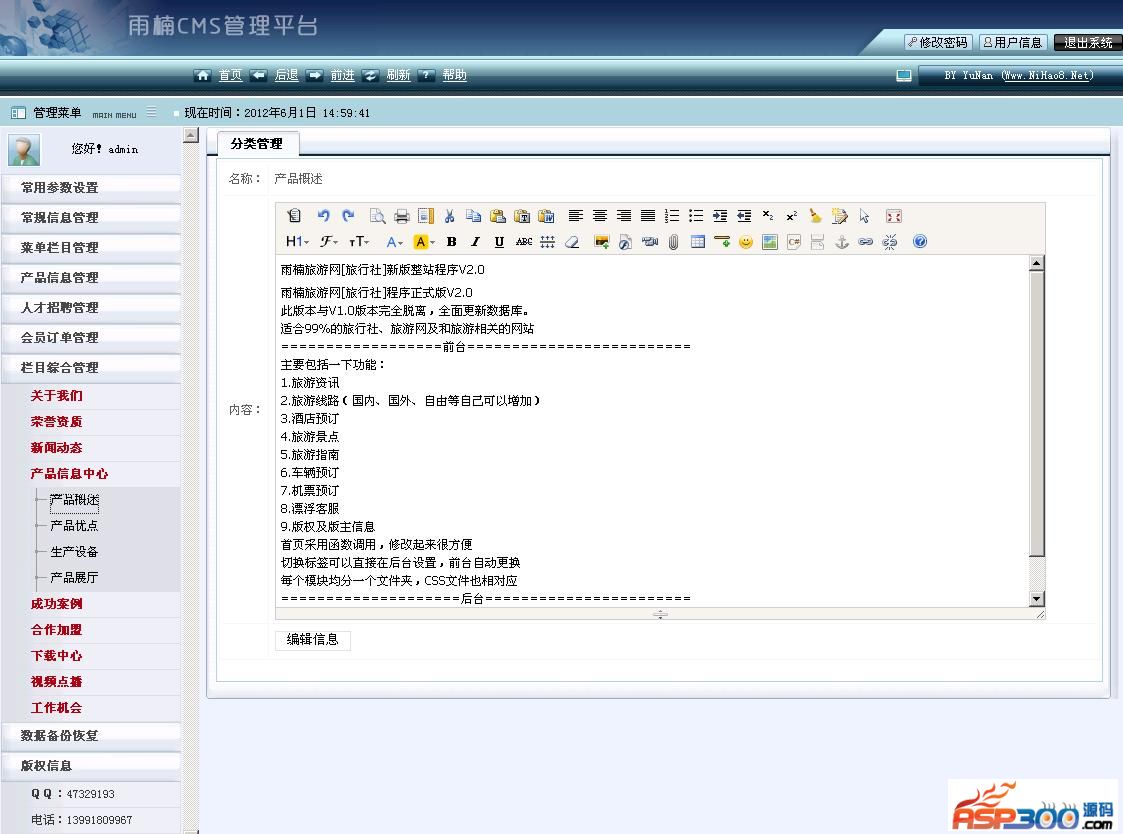Insert bulleted list

click(x=695, y=216)
